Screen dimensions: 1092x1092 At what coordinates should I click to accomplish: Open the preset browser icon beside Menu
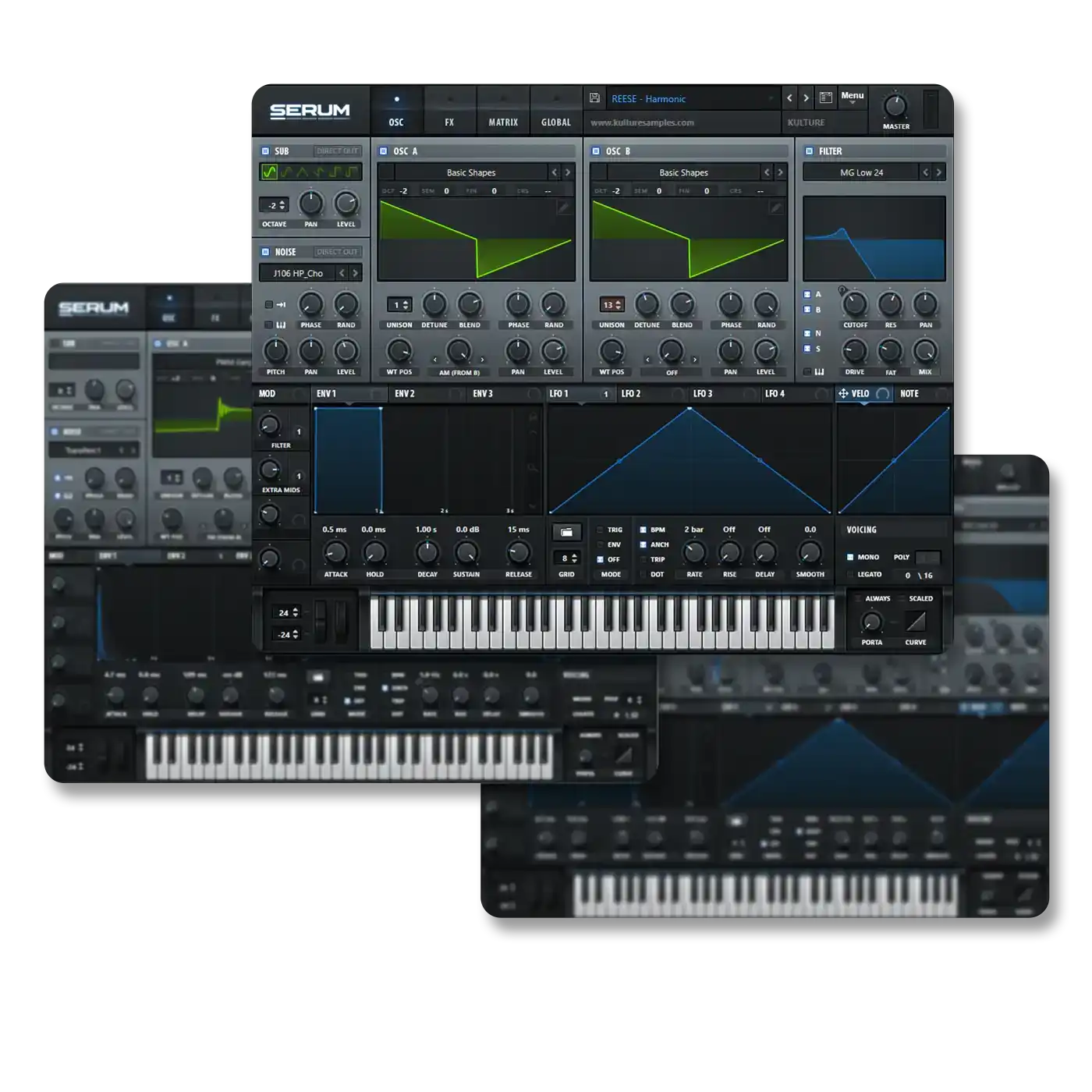tap(825, 98)
